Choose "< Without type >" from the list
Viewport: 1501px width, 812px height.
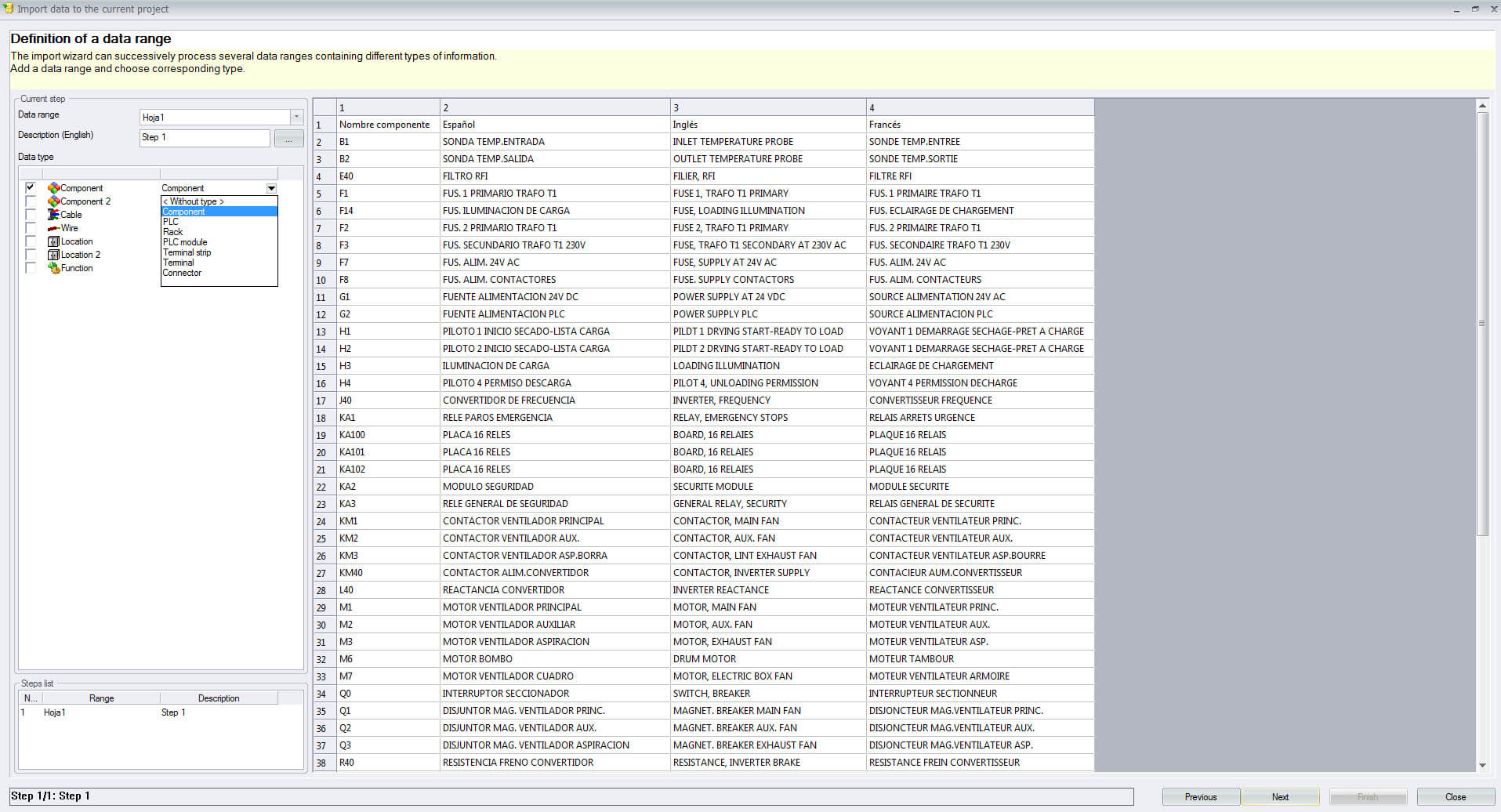(193, 201)
